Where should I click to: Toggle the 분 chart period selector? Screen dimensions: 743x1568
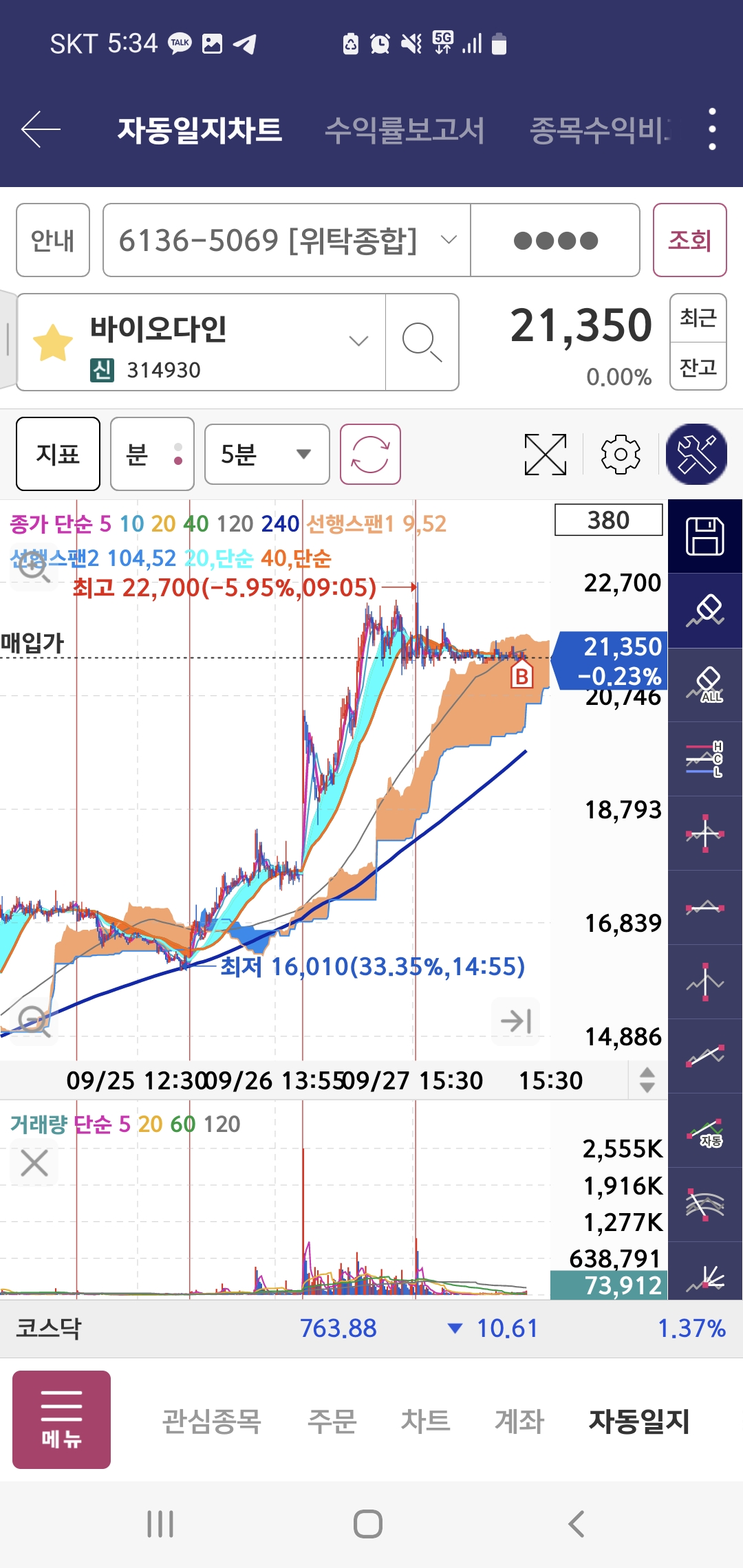(x=152, y=454)
